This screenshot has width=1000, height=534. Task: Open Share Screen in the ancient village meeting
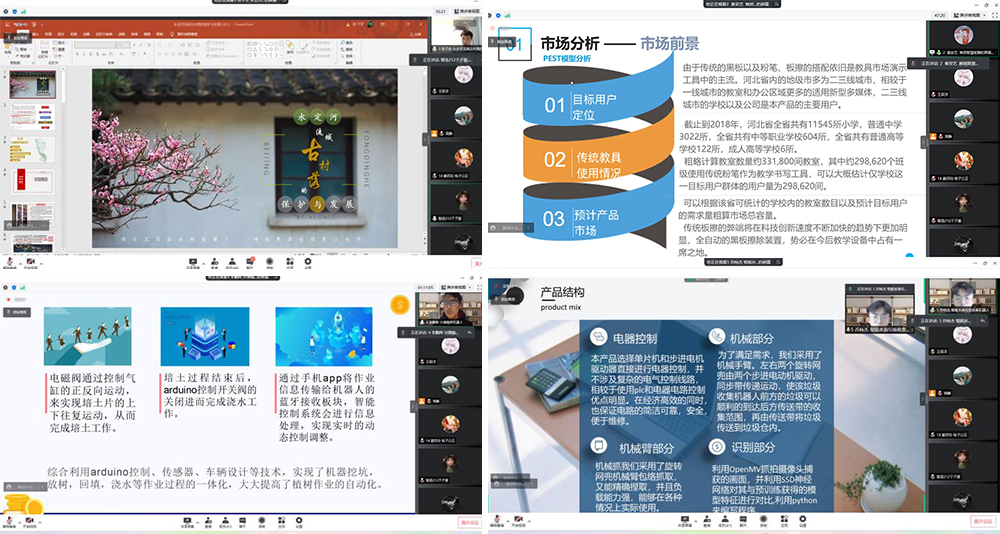[x=191, y=263]
